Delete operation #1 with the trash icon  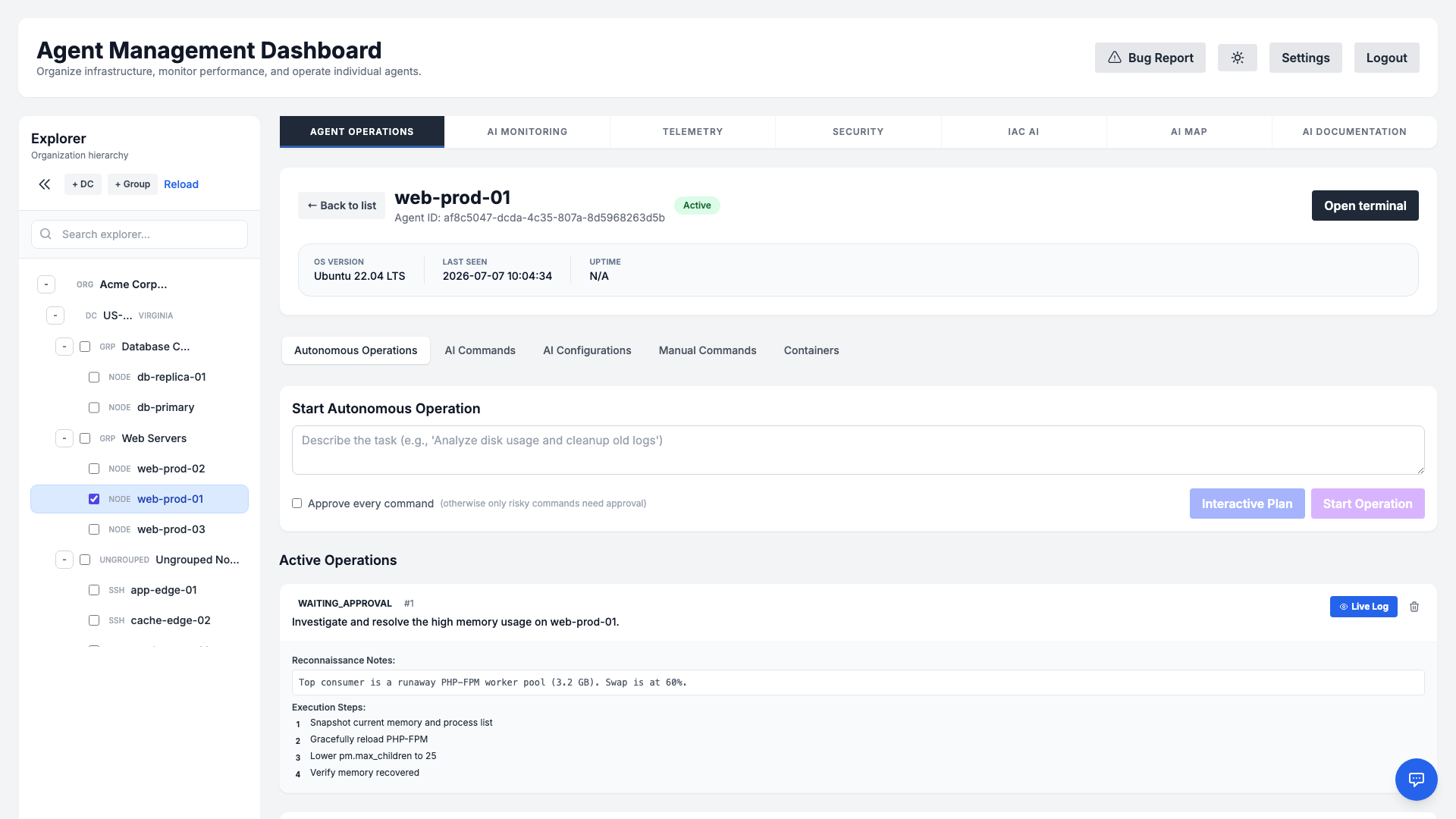tap(1414, 607)
